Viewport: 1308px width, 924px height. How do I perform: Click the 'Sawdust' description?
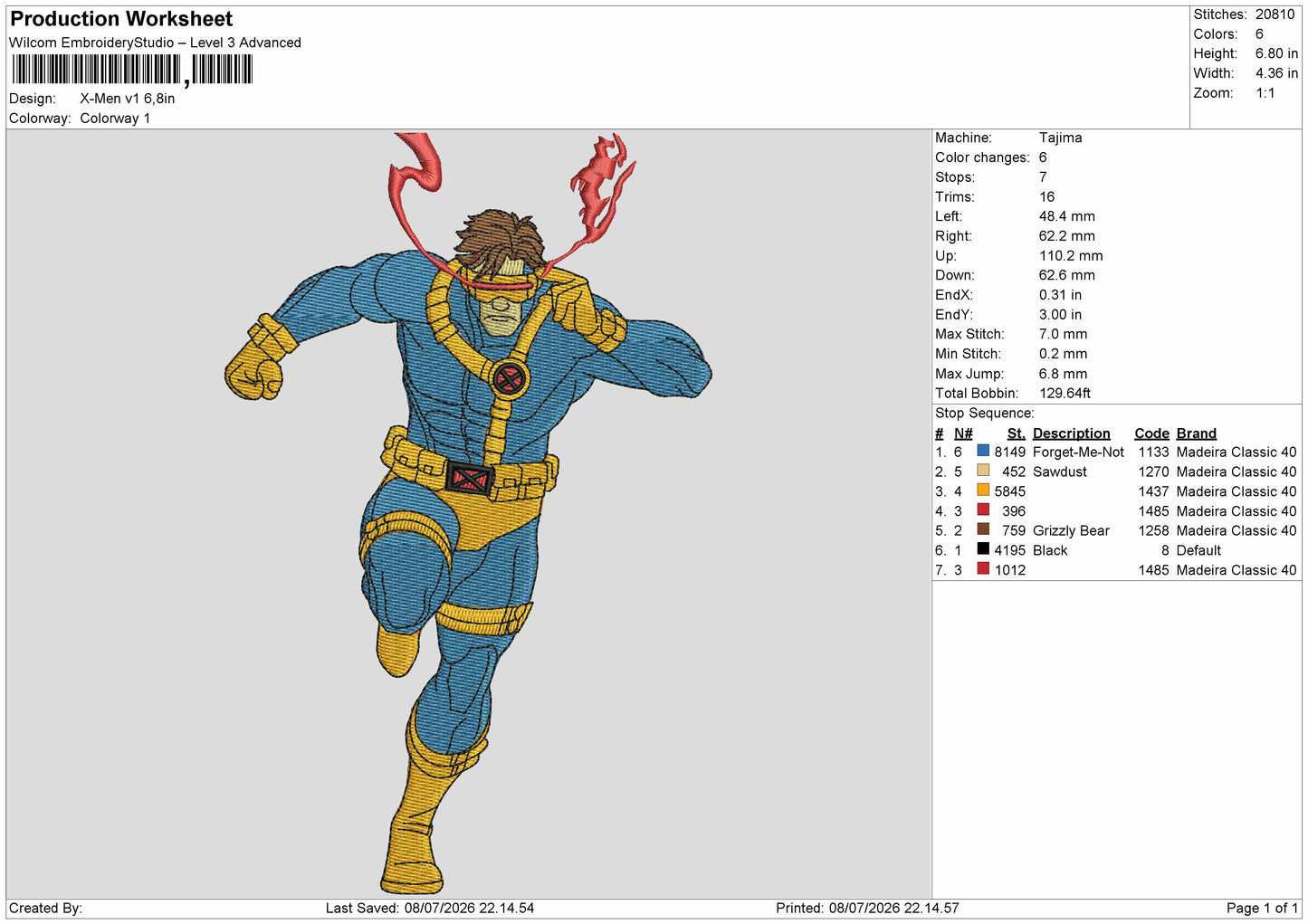pos(1059,472)
